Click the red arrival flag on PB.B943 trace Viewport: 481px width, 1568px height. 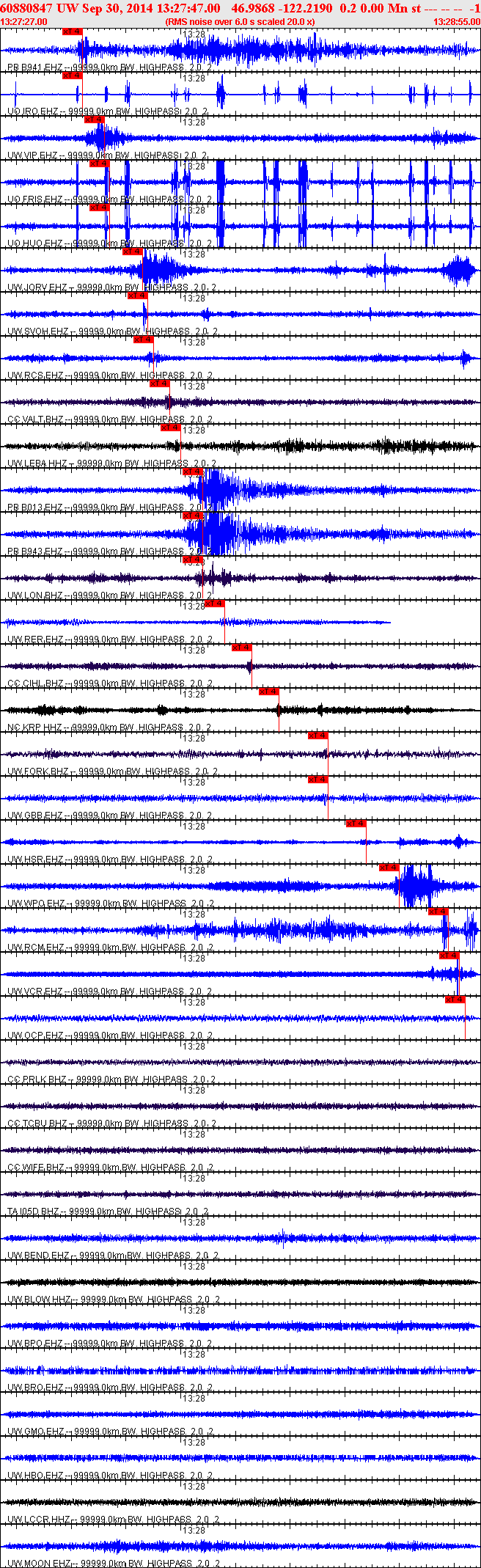point(193,516)
